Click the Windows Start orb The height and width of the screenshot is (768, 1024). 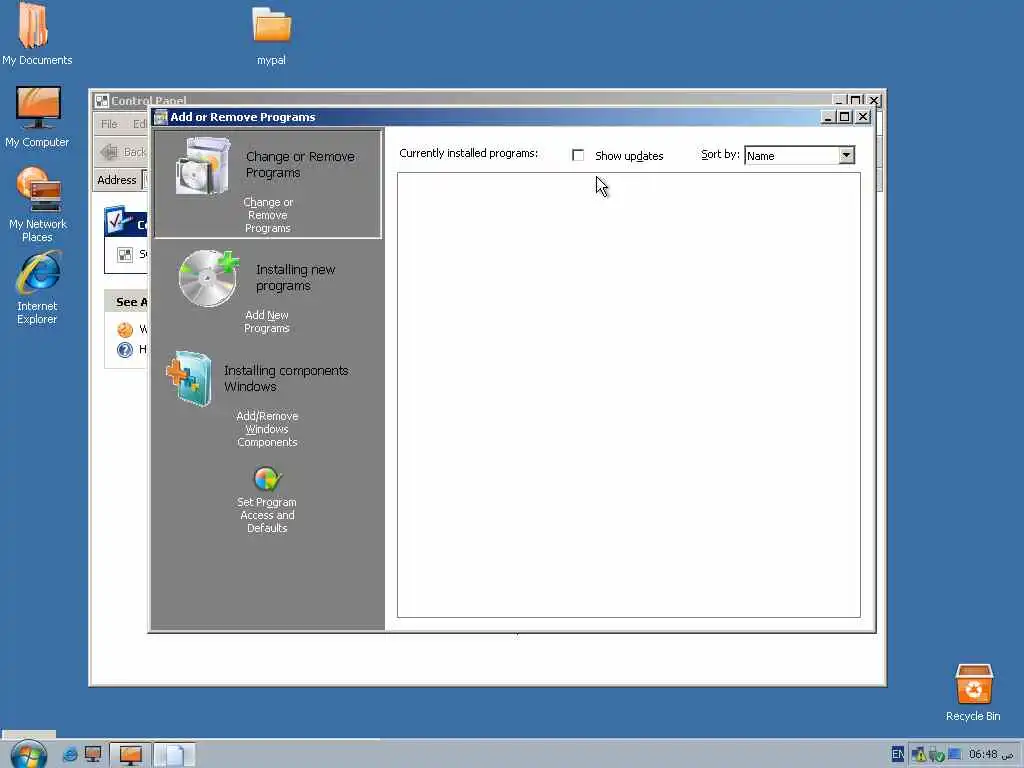coord(29,755)
